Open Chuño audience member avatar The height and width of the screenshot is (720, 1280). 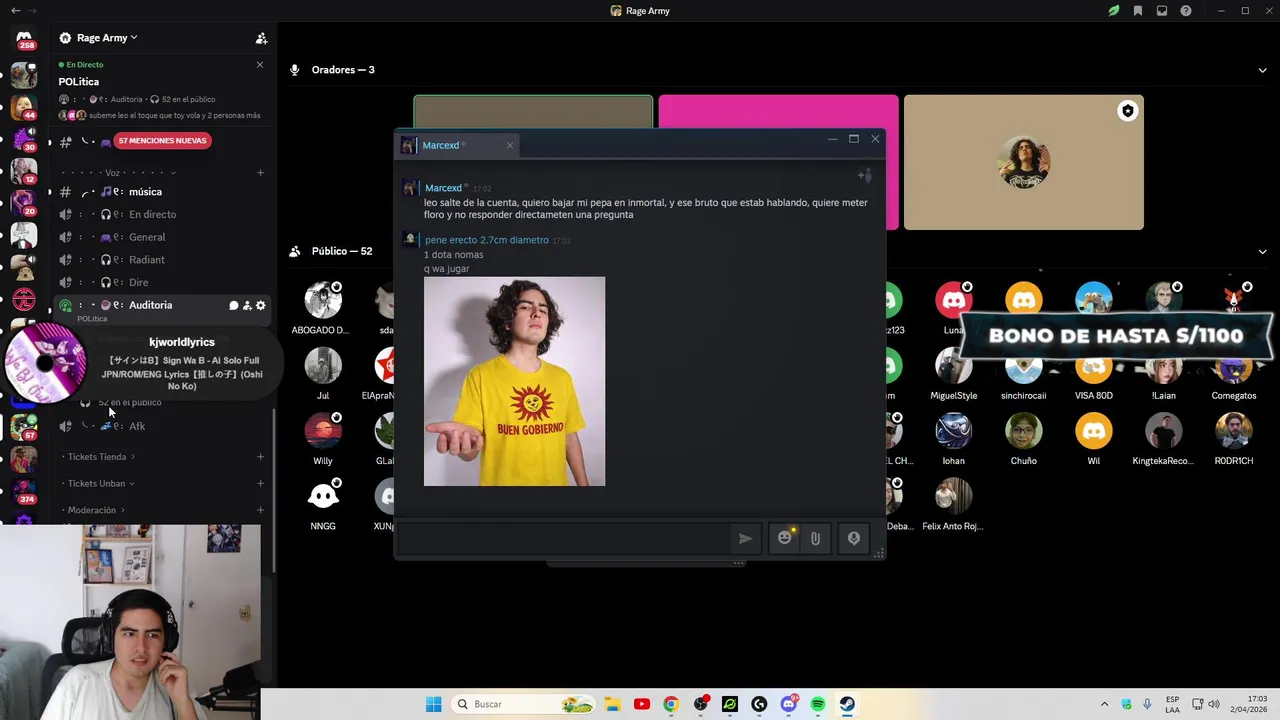[x=1023, y=431]
